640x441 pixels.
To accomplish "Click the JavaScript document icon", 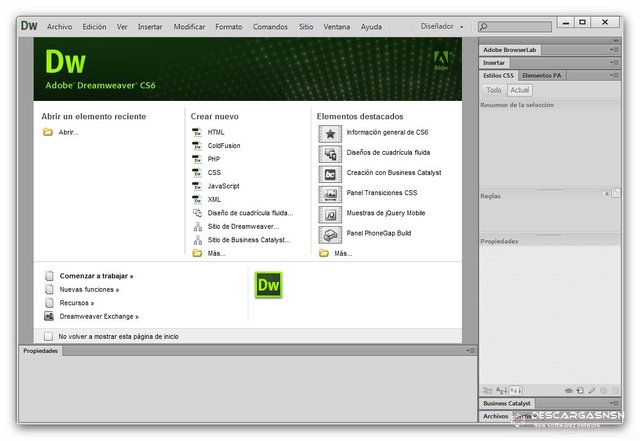I will pos(197,186).
